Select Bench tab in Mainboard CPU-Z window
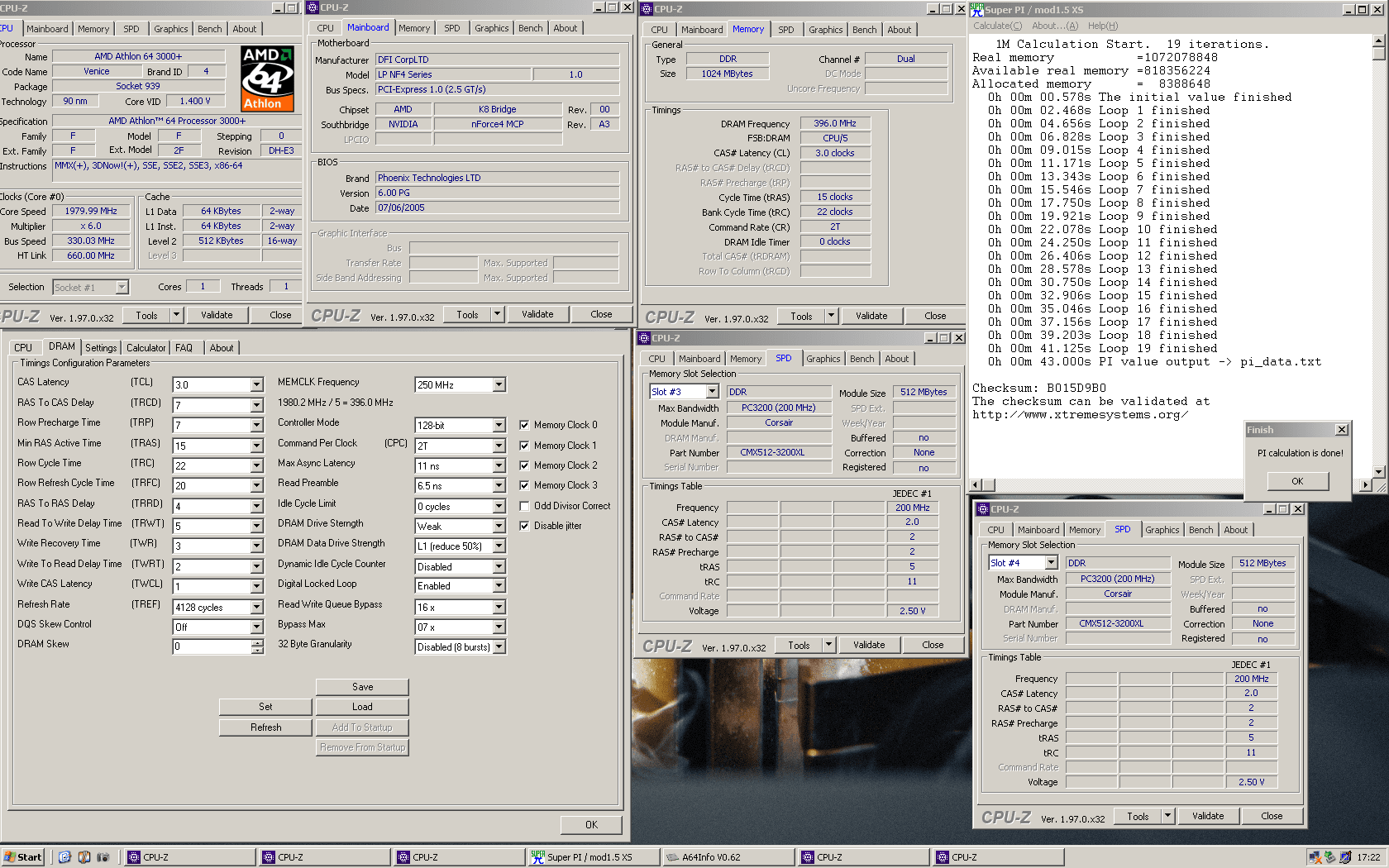 point(531,28)
